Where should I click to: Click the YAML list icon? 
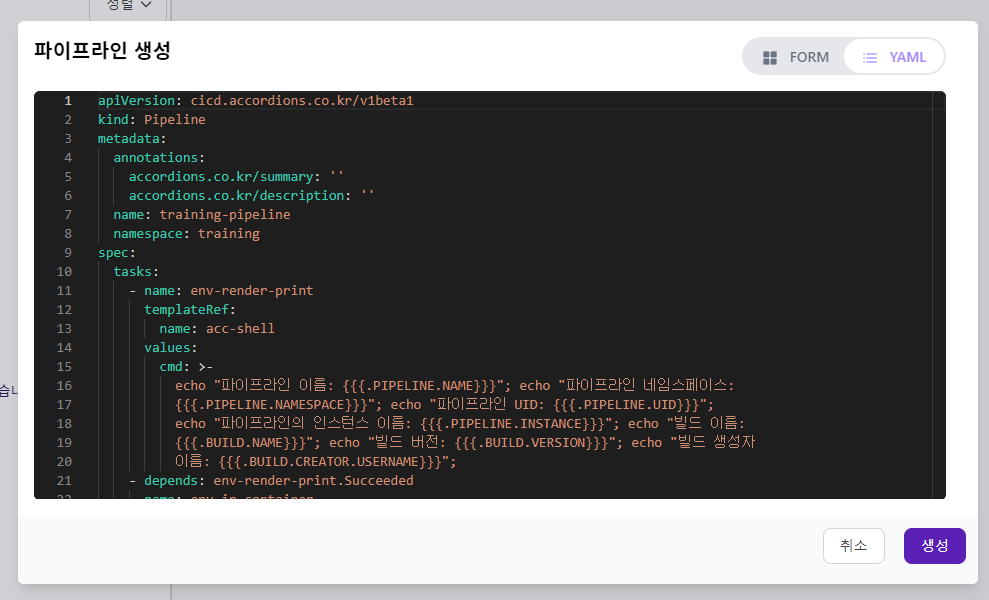pos(870,57)
